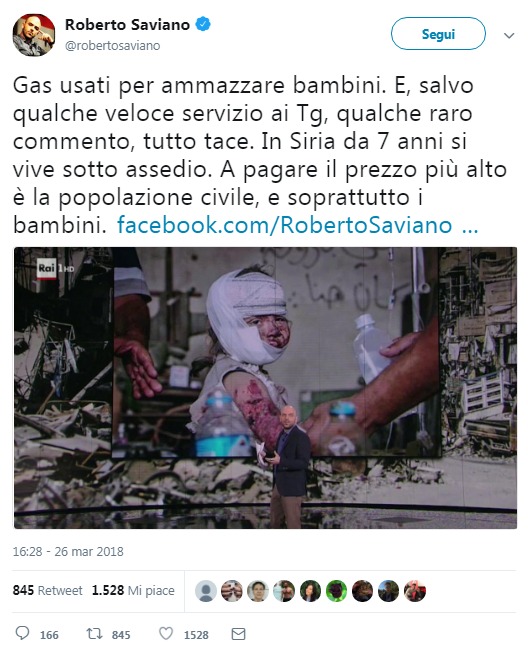The width and height of the screenshot is (528, 659).
Task: Open the @robertosaviano handle link
Action: 112,45
